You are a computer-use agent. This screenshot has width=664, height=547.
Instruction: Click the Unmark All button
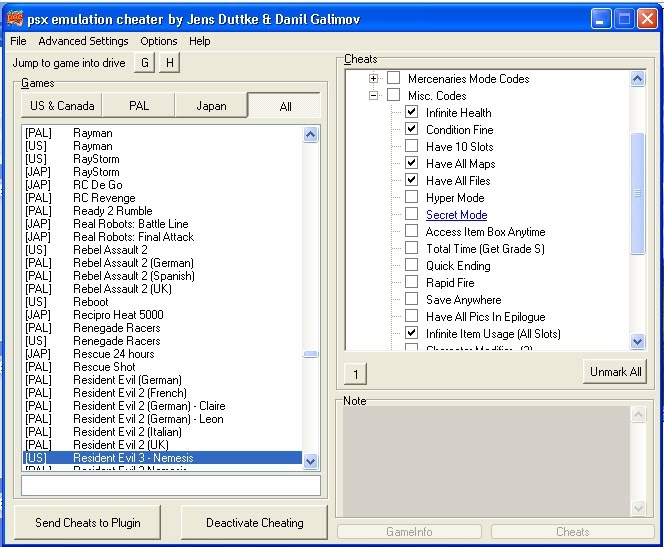(x=615, y=372)
